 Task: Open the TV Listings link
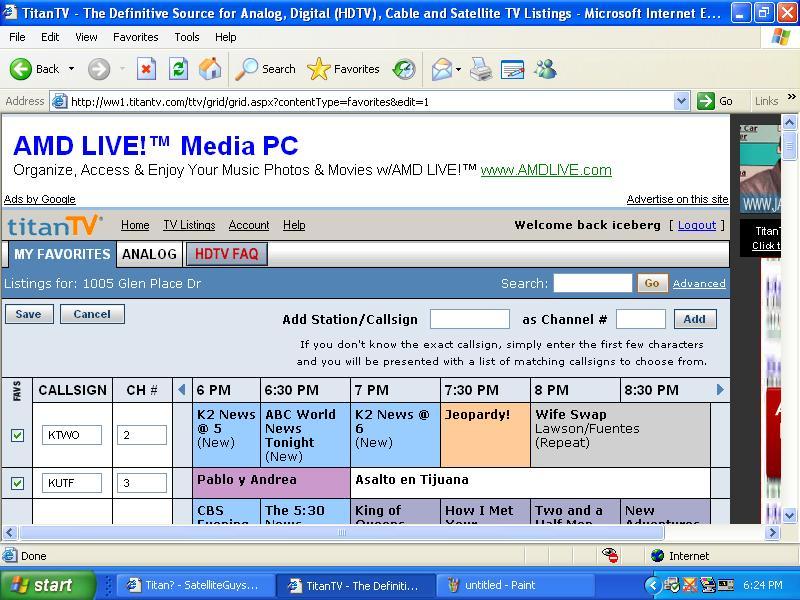pos(189,225)
